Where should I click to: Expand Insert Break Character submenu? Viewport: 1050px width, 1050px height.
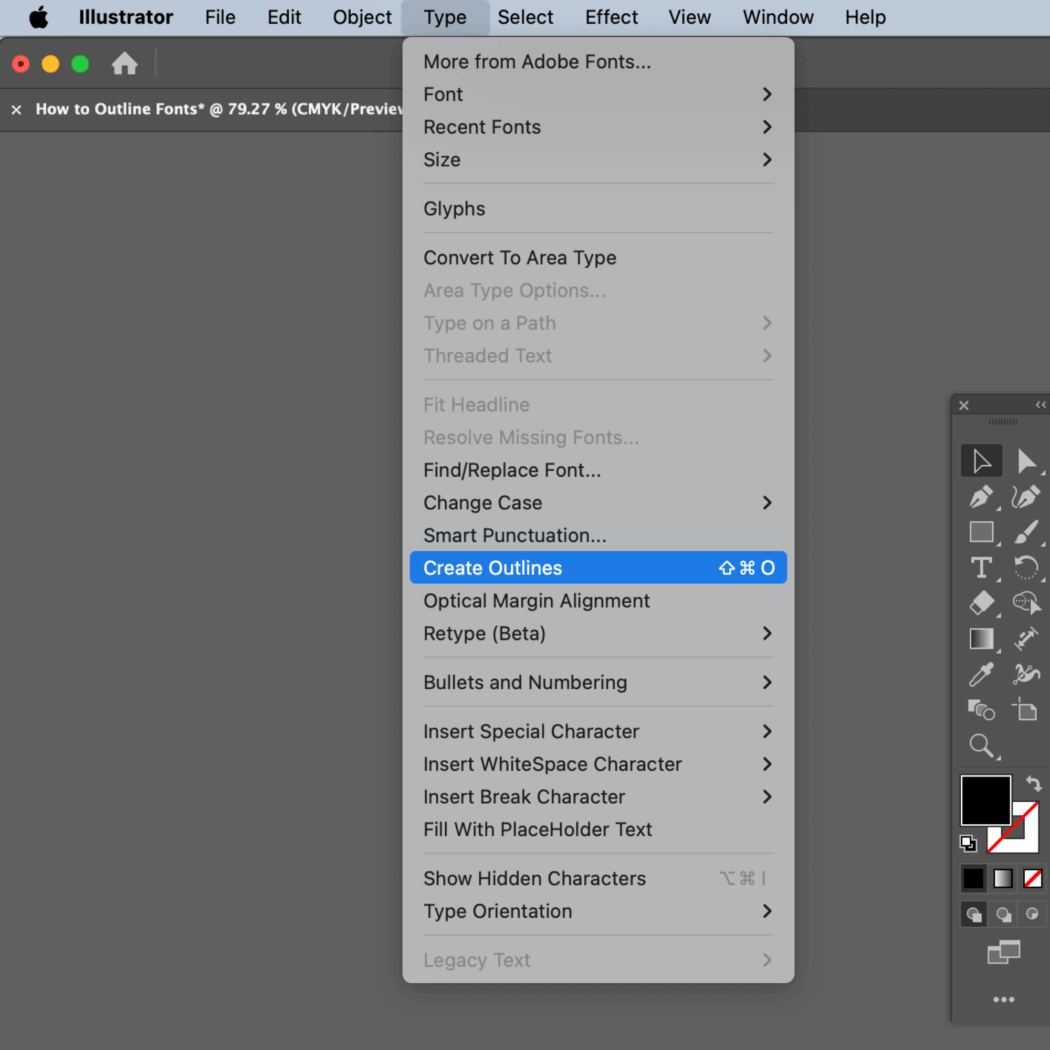tap(598, 797)
